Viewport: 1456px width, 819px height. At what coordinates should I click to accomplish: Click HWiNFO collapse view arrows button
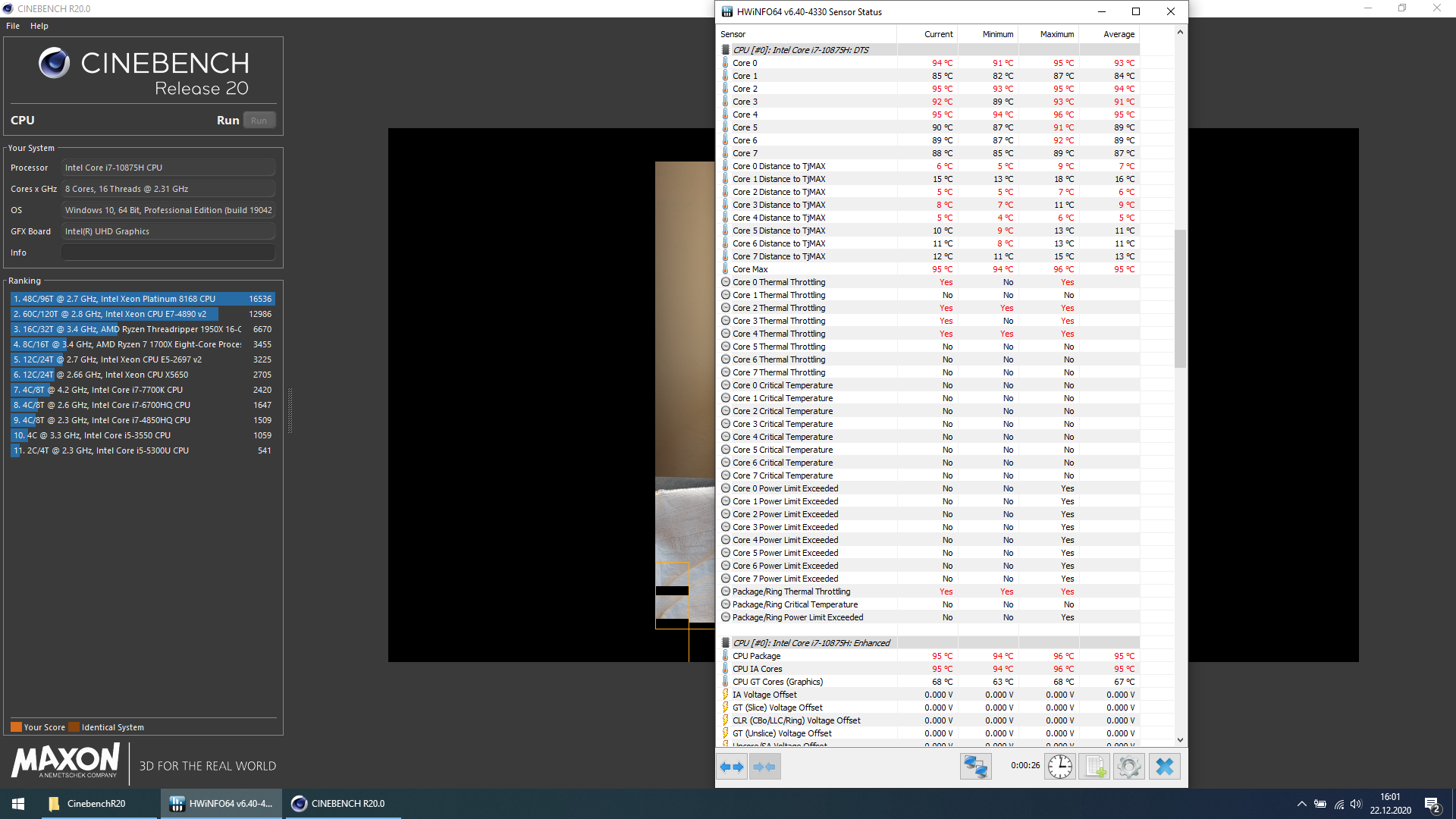tap(765, 767)
